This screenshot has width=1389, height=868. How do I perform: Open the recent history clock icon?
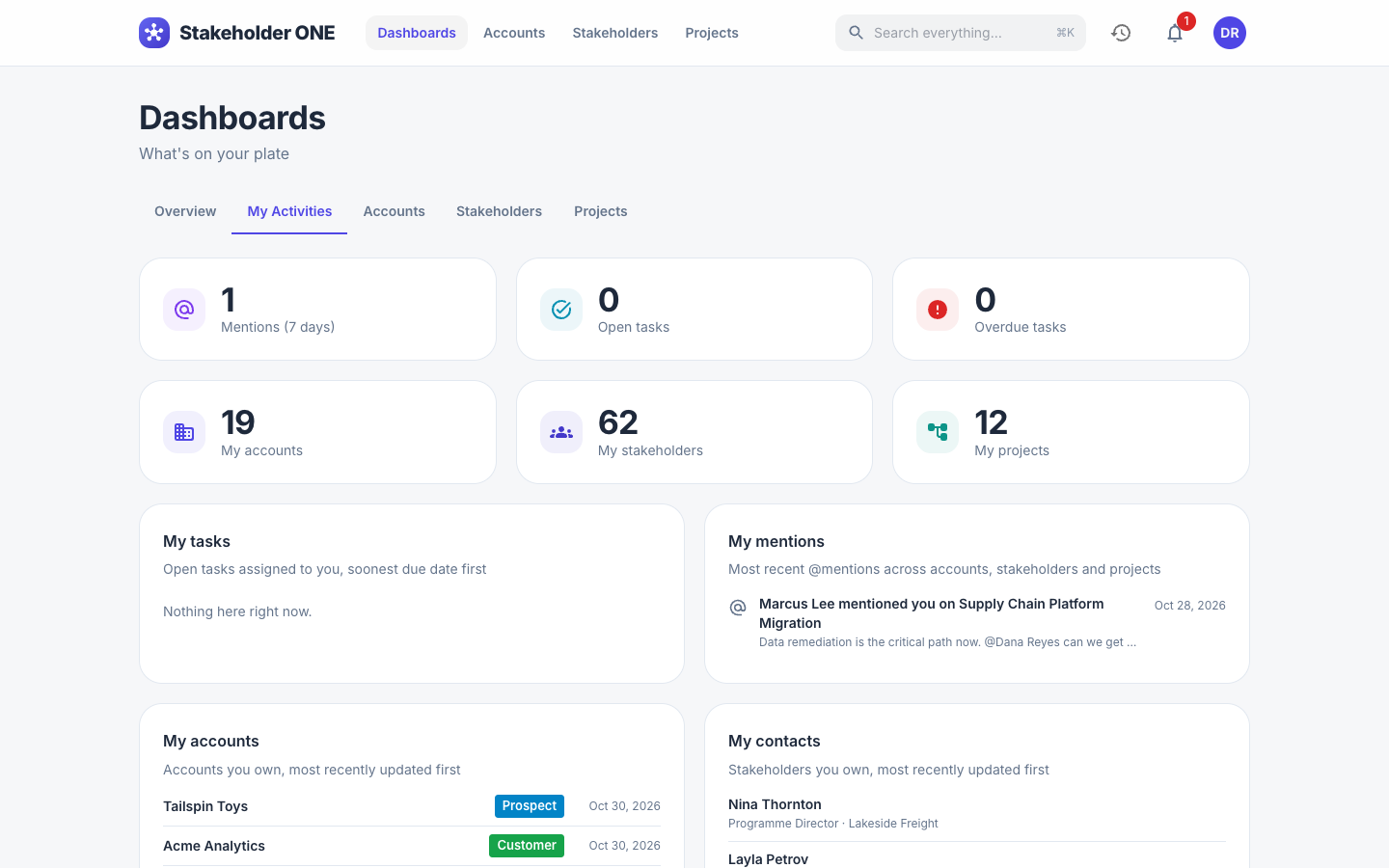1121,33
